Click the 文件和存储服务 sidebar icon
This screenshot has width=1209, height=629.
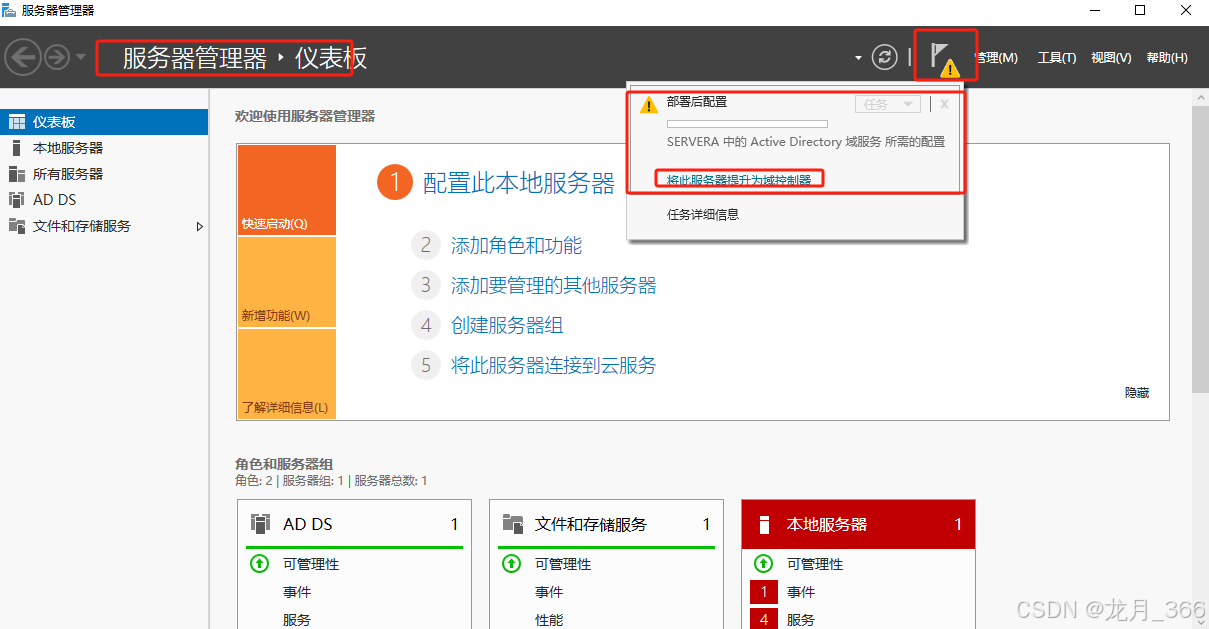coord(16,226)
